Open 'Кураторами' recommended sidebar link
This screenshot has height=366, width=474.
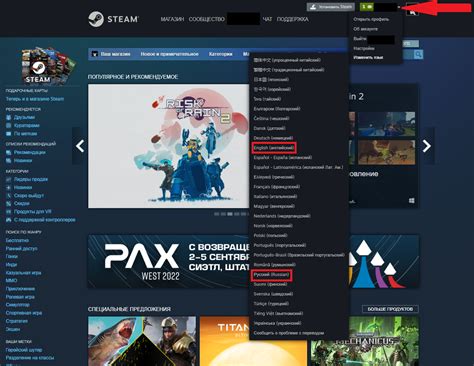pos(27,125)
